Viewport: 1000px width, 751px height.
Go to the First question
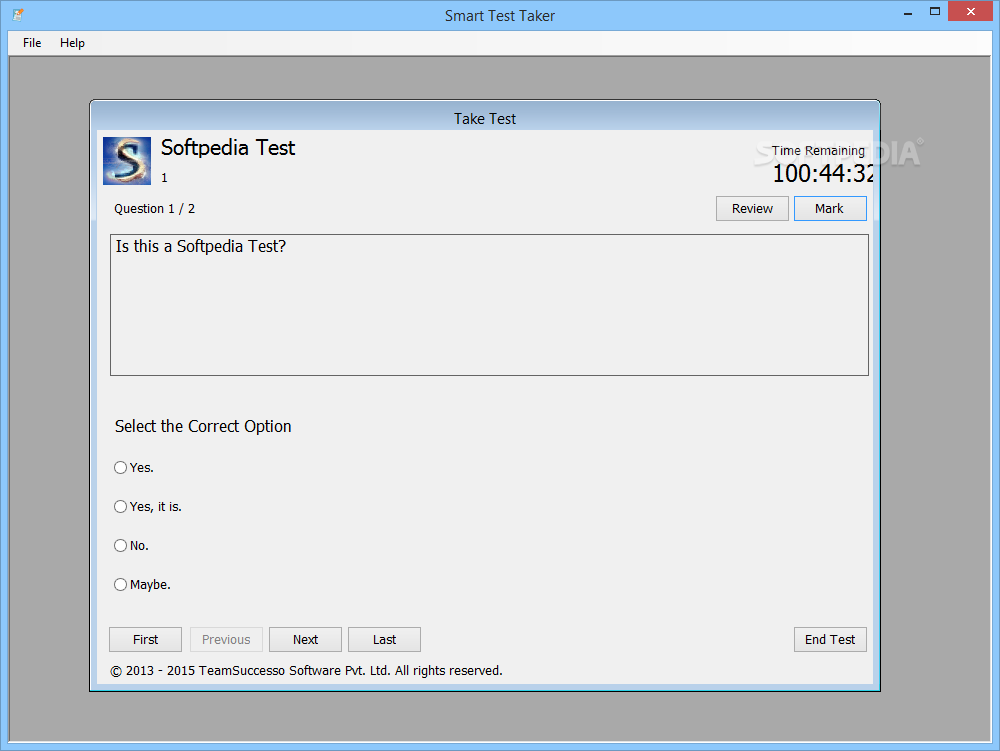[145, 639]
